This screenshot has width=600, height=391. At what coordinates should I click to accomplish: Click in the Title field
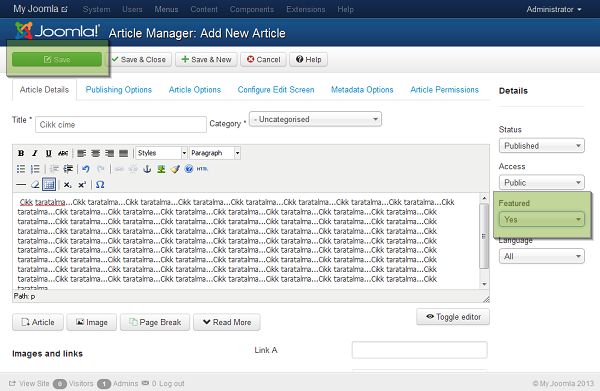pos(121,125)
